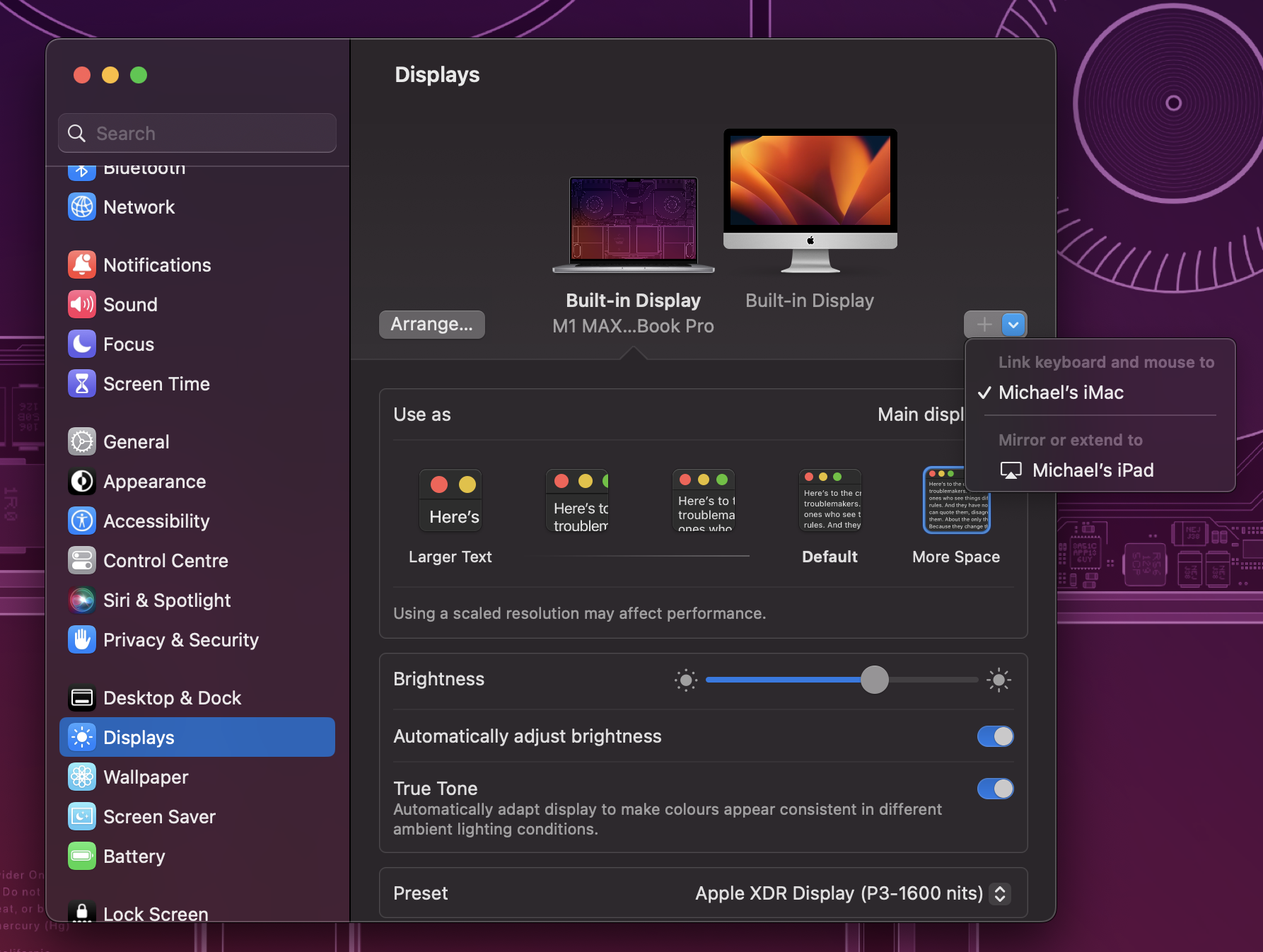Open the Control Centre icon
Image resolution: width=1263 pixels, height=952 pixels.
[82, 560]
